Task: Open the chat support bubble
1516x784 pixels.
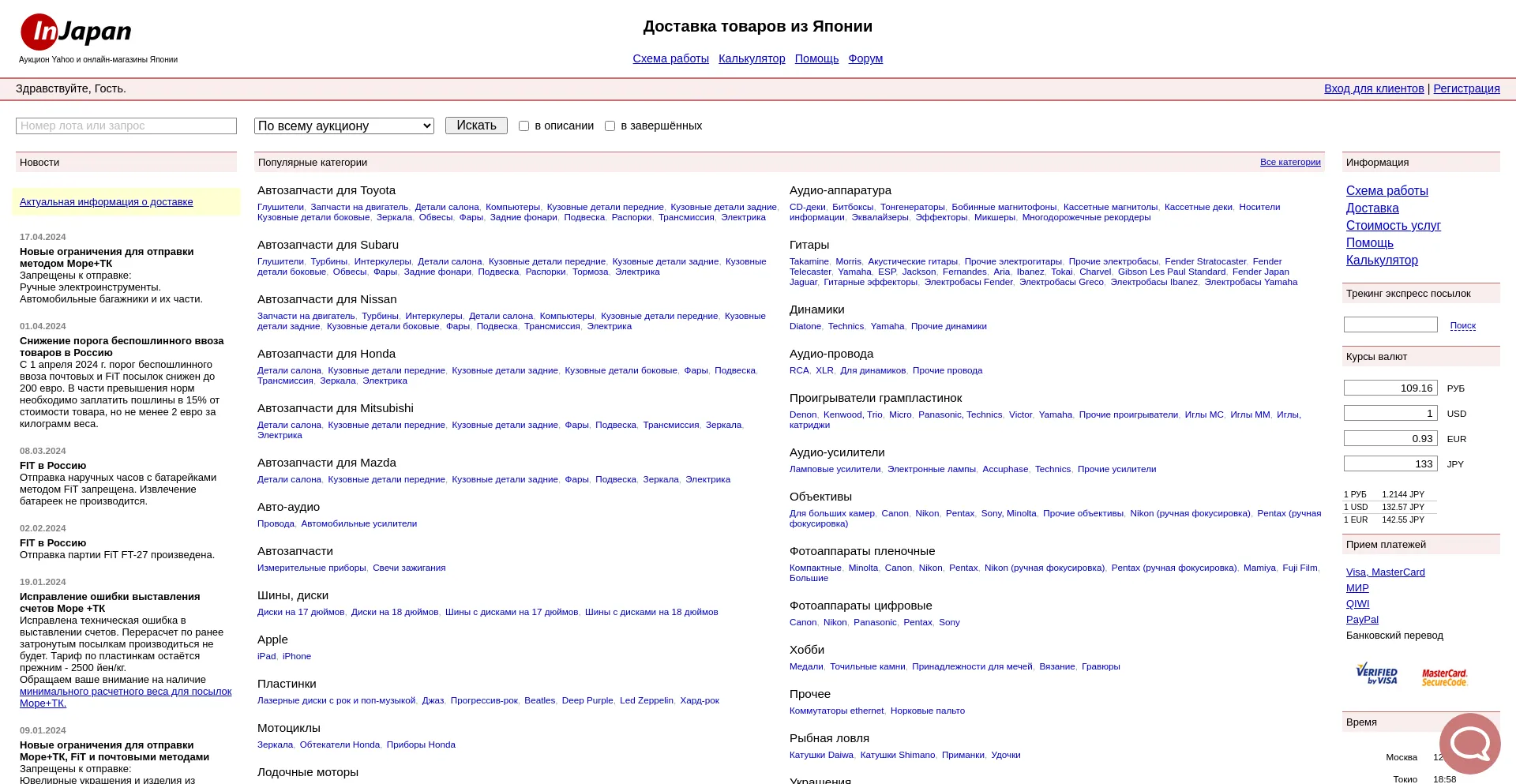Action: 1469,743
